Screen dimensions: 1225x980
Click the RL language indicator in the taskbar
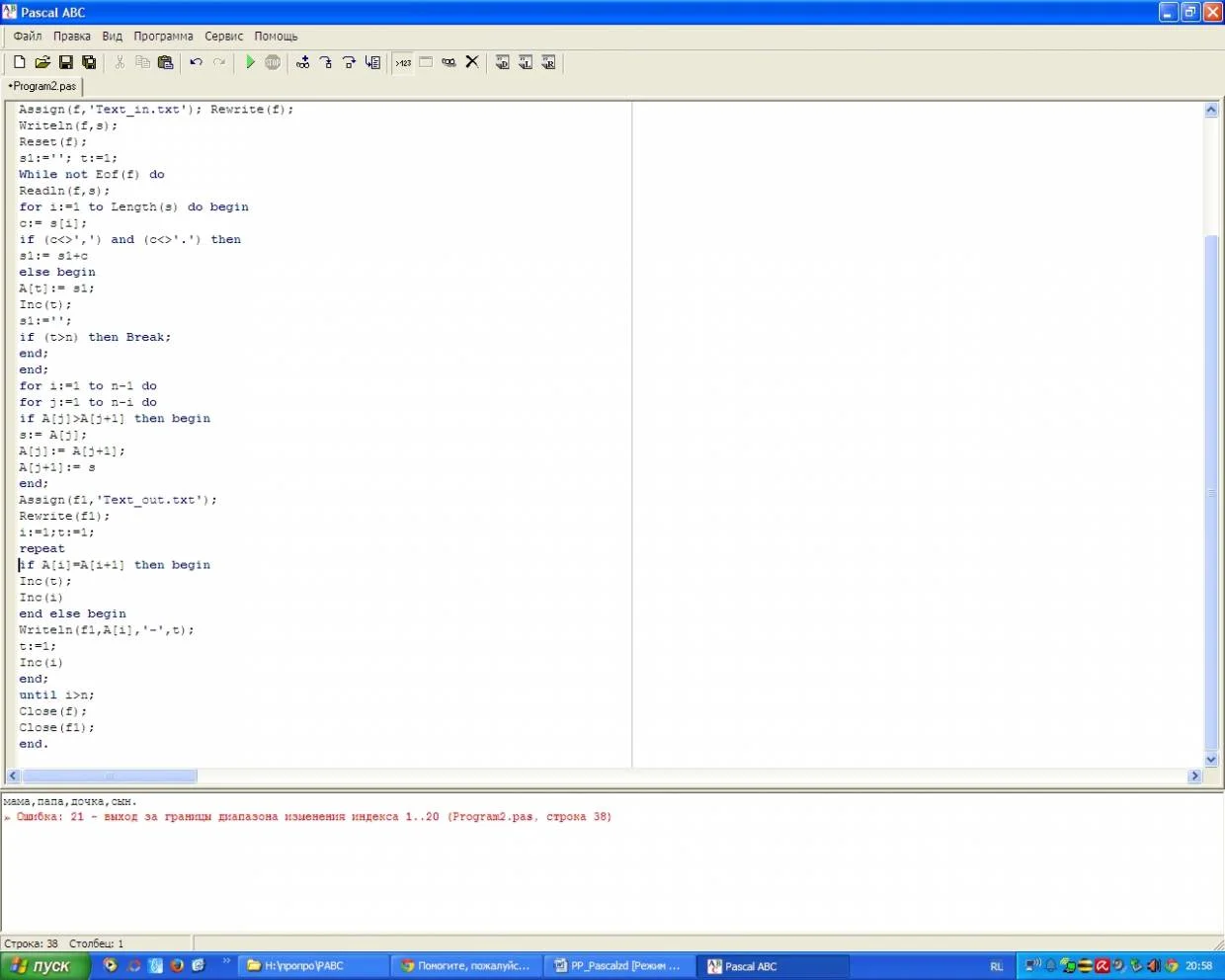point(996,966)
